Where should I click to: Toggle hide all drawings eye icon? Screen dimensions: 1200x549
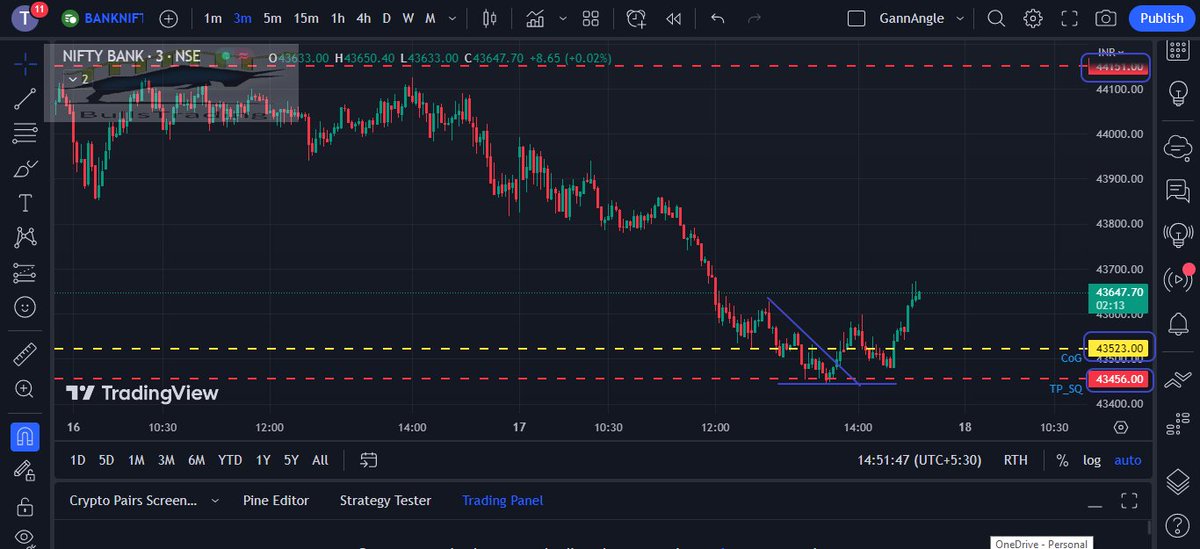pos(26,538)
